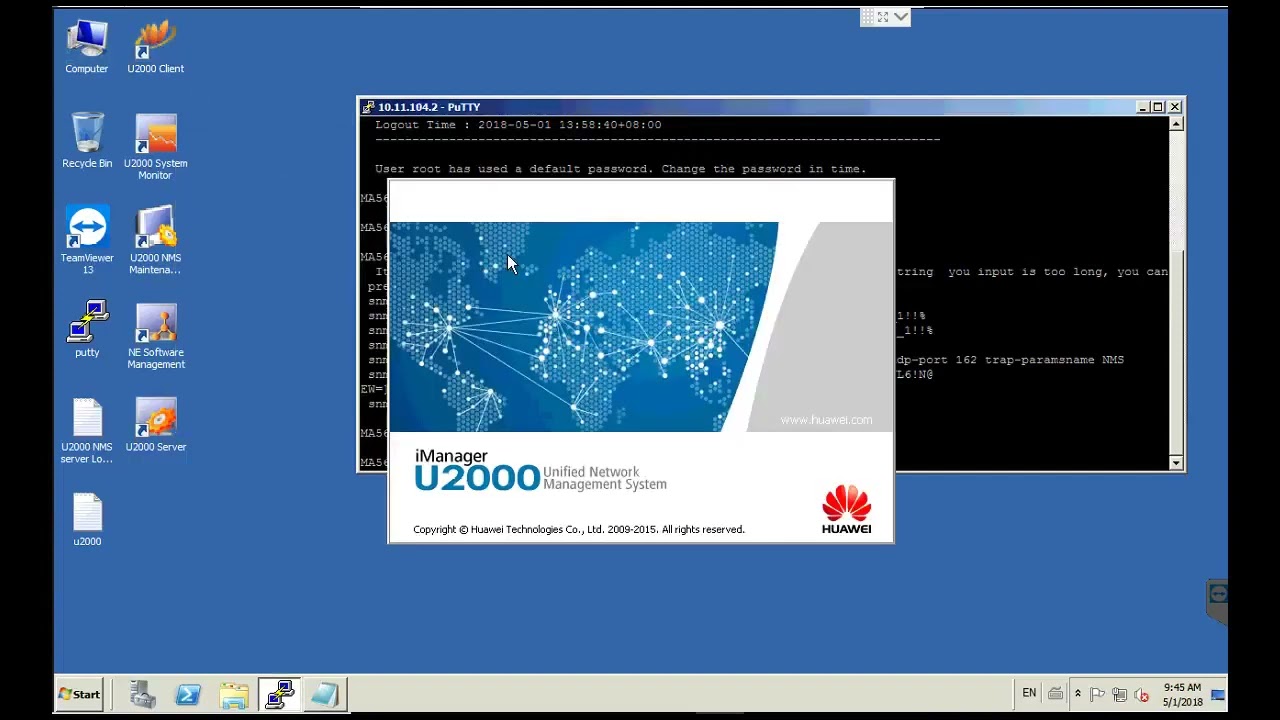
Task: Maximize the PuTTY window
Action: [x=1158, y=107]
